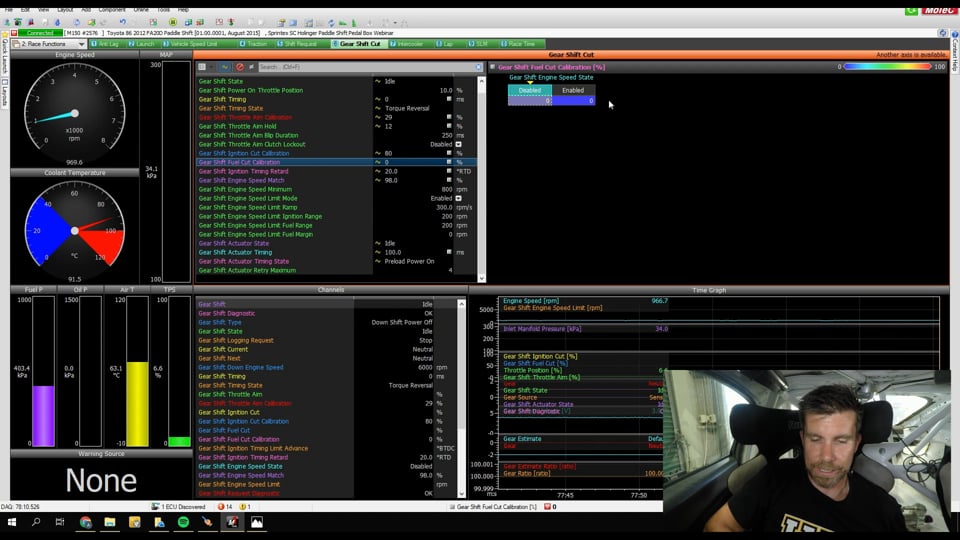Toggle the checkbox in the highlighted Gear Shift Fuel Cut Calibration row
Image resolution: width=960 pixels, height=540 pixels.
click(449, 162)
